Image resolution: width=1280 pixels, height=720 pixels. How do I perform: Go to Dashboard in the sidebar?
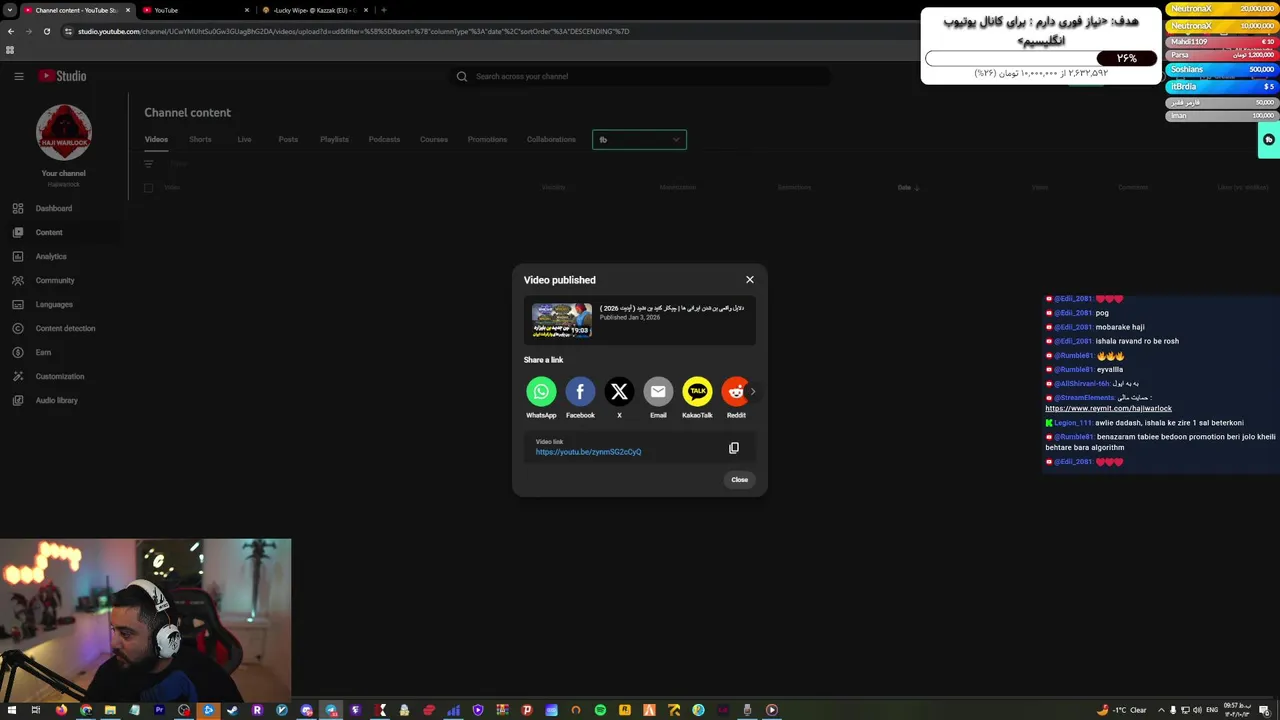click(x=64, y=208)
